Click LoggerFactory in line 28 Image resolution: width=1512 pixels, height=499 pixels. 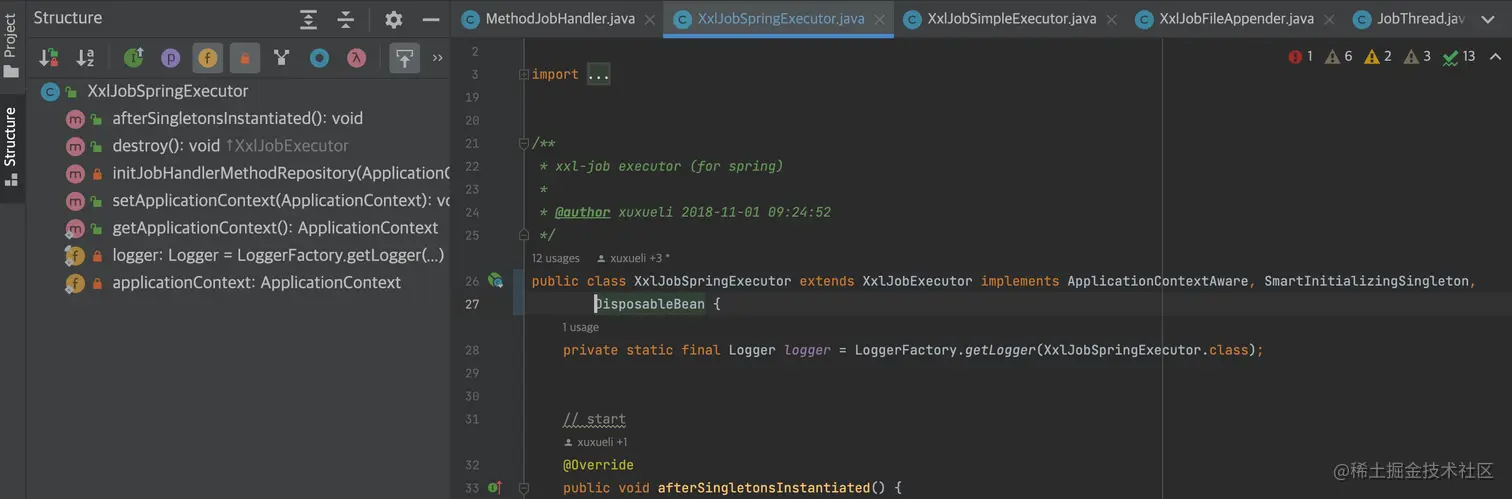(x=906, y=350)
